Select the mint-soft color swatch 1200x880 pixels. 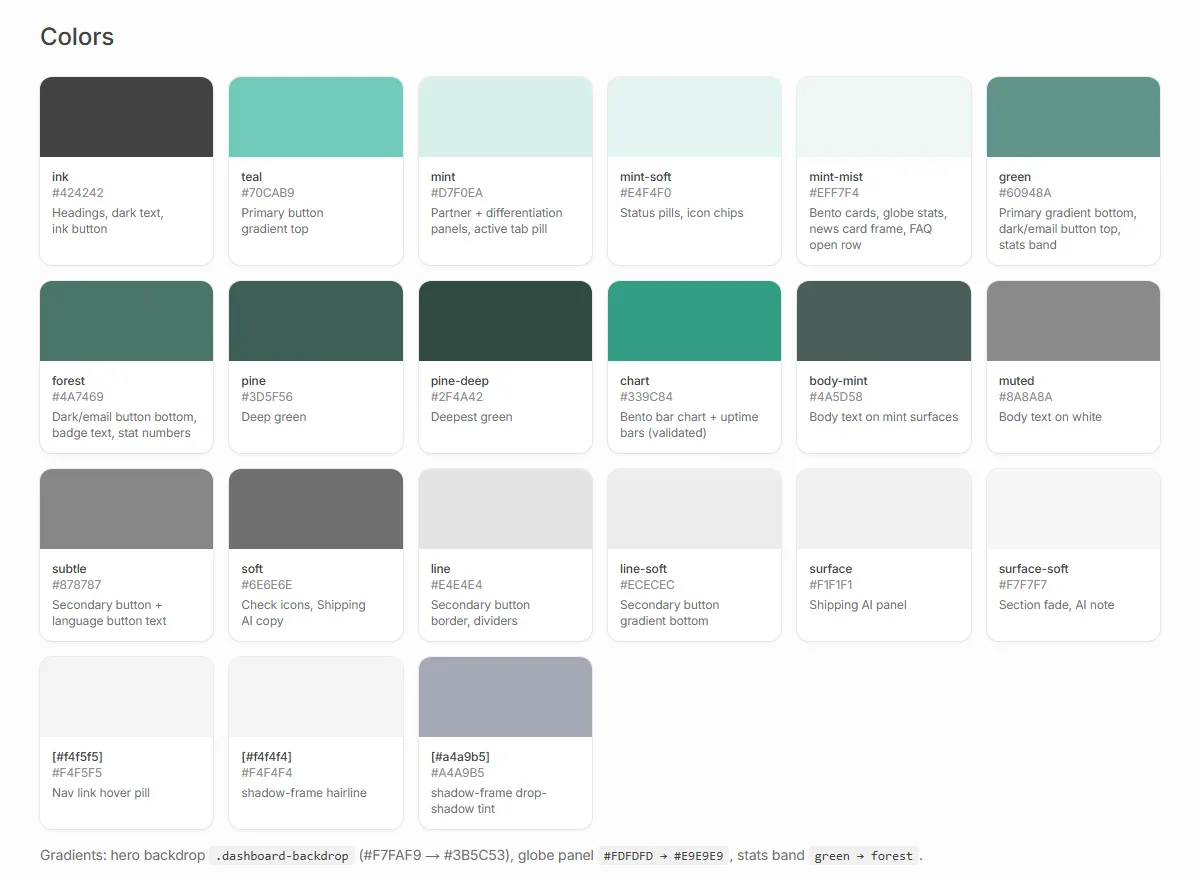pos(695,117)
